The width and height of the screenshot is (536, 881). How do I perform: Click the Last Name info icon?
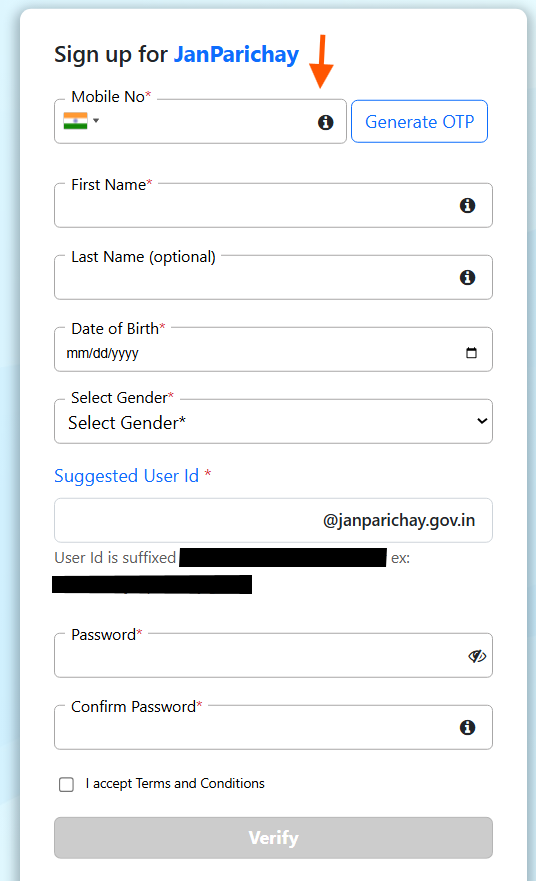pyautogui.click(x=467, y=278)
